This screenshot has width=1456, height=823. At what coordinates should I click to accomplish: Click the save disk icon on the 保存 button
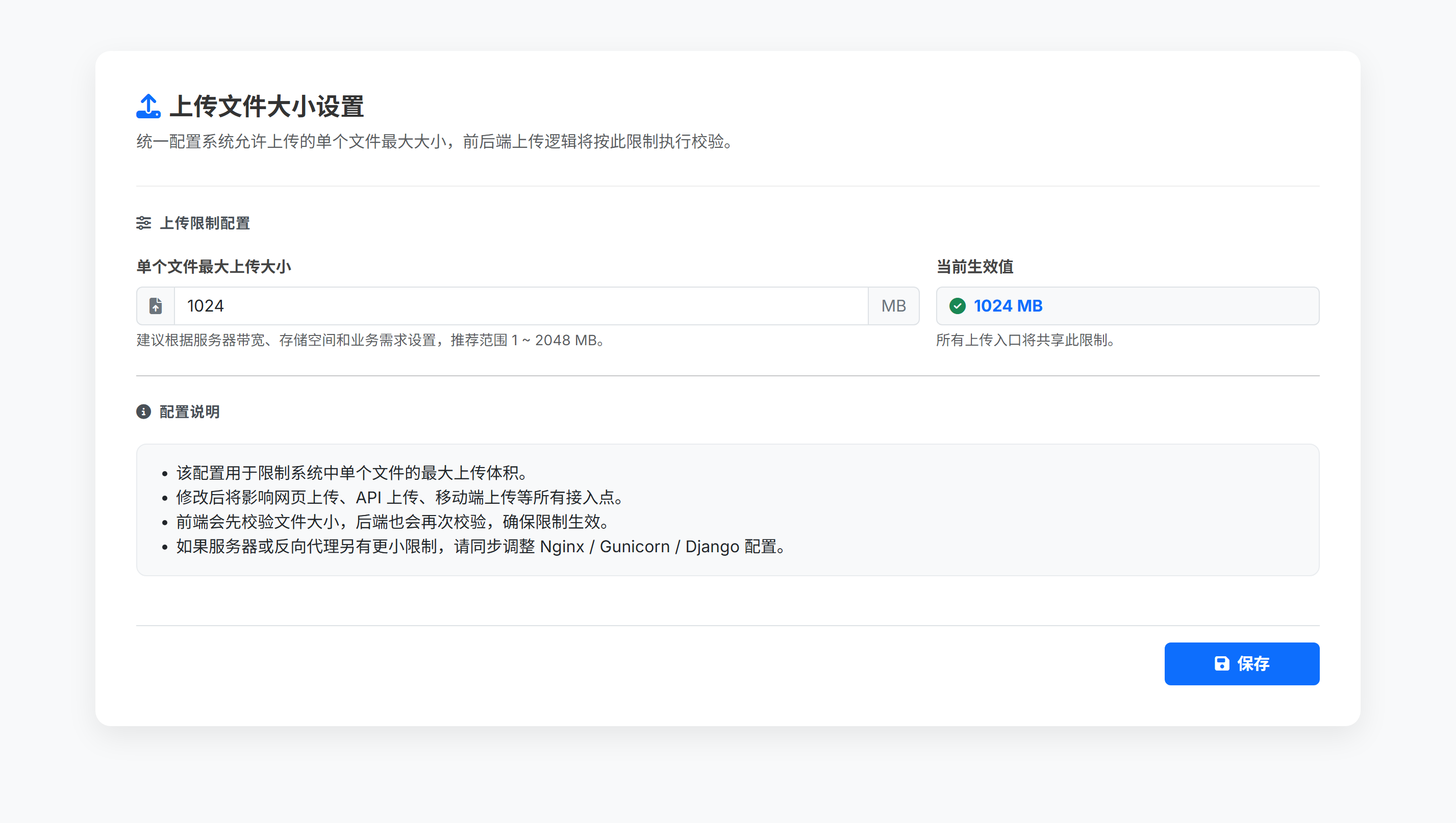pos(1222,663)
